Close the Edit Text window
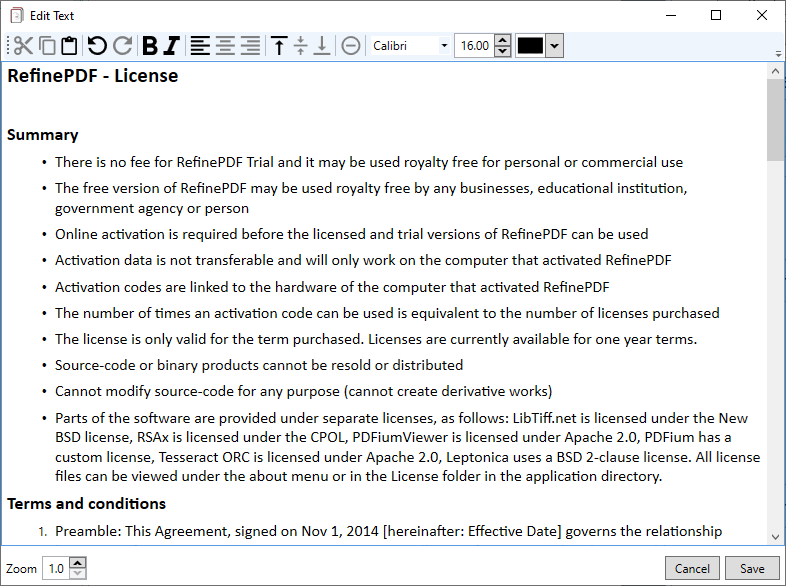This screenshot has width=786, height=586. [x=761, y=16]
